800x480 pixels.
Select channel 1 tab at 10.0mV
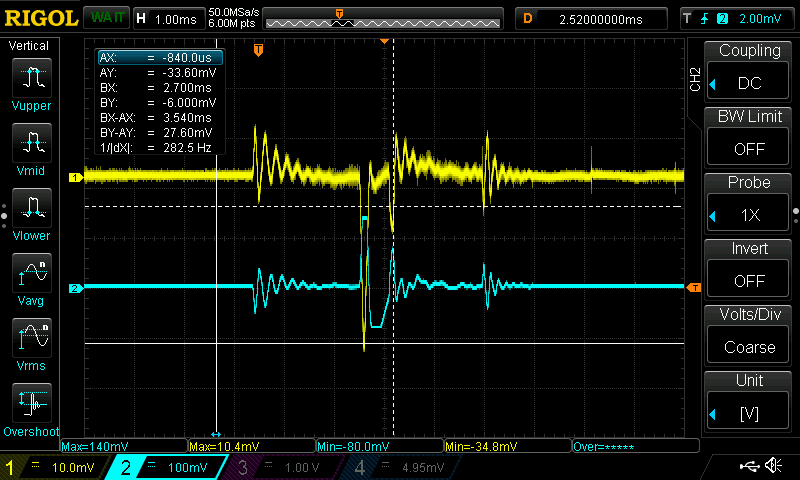[x=55, y=467]
